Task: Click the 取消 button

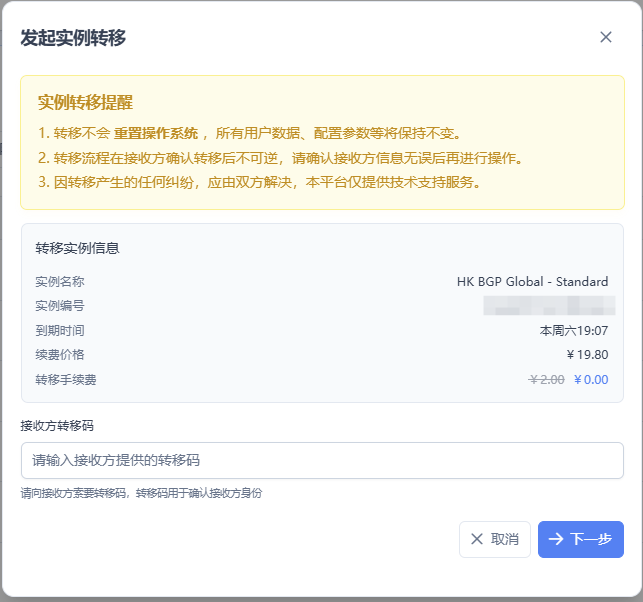Action: pos(494,539)
